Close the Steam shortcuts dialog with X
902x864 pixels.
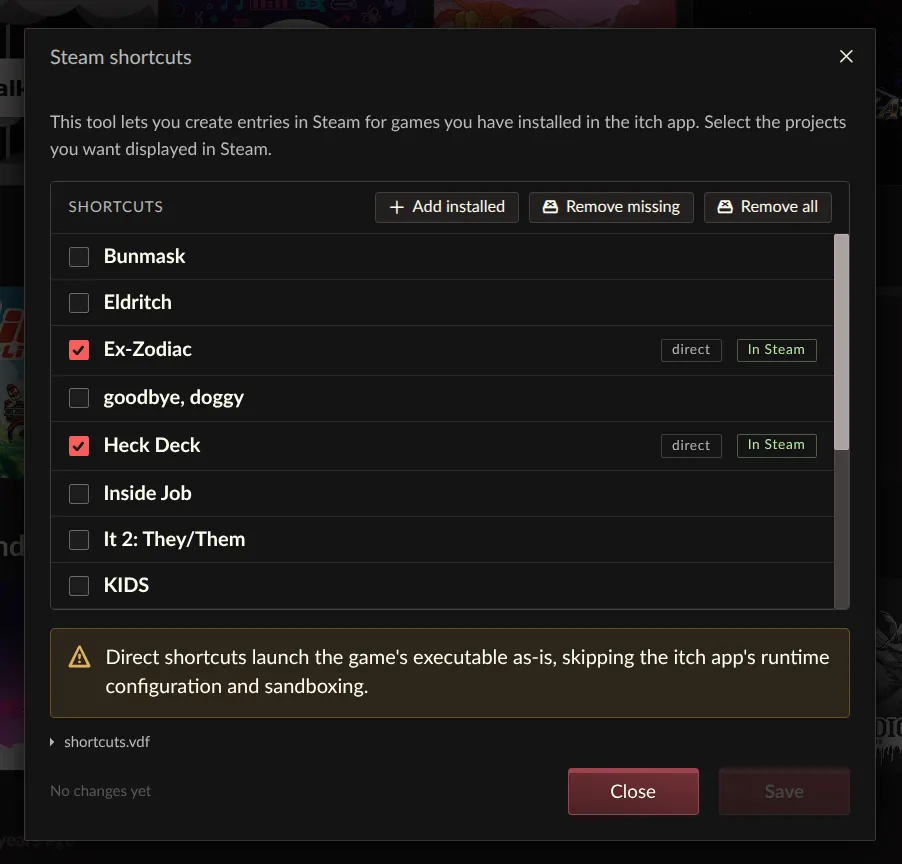click(846, 56)
